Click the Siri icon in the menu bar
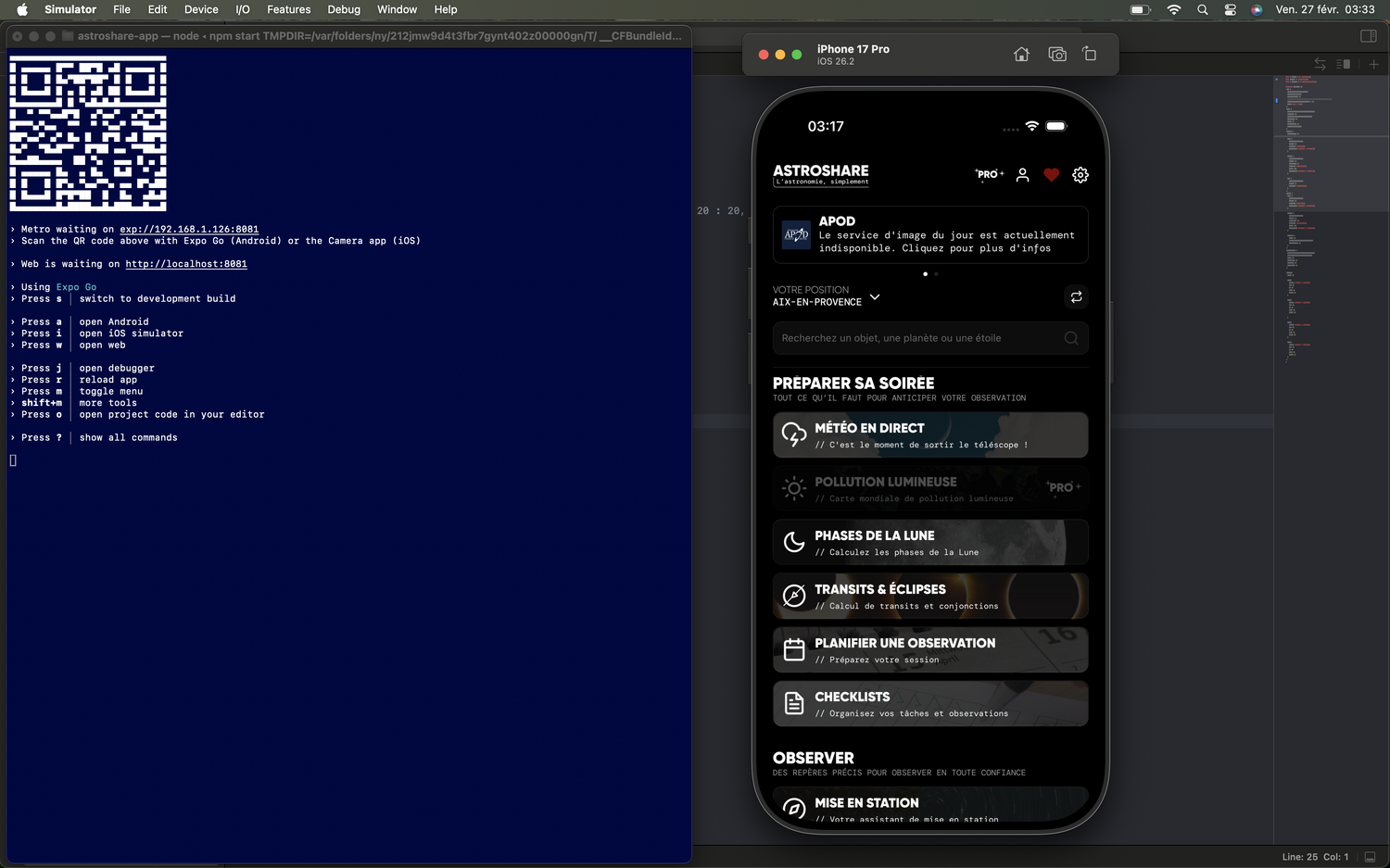 (1257, 9)
